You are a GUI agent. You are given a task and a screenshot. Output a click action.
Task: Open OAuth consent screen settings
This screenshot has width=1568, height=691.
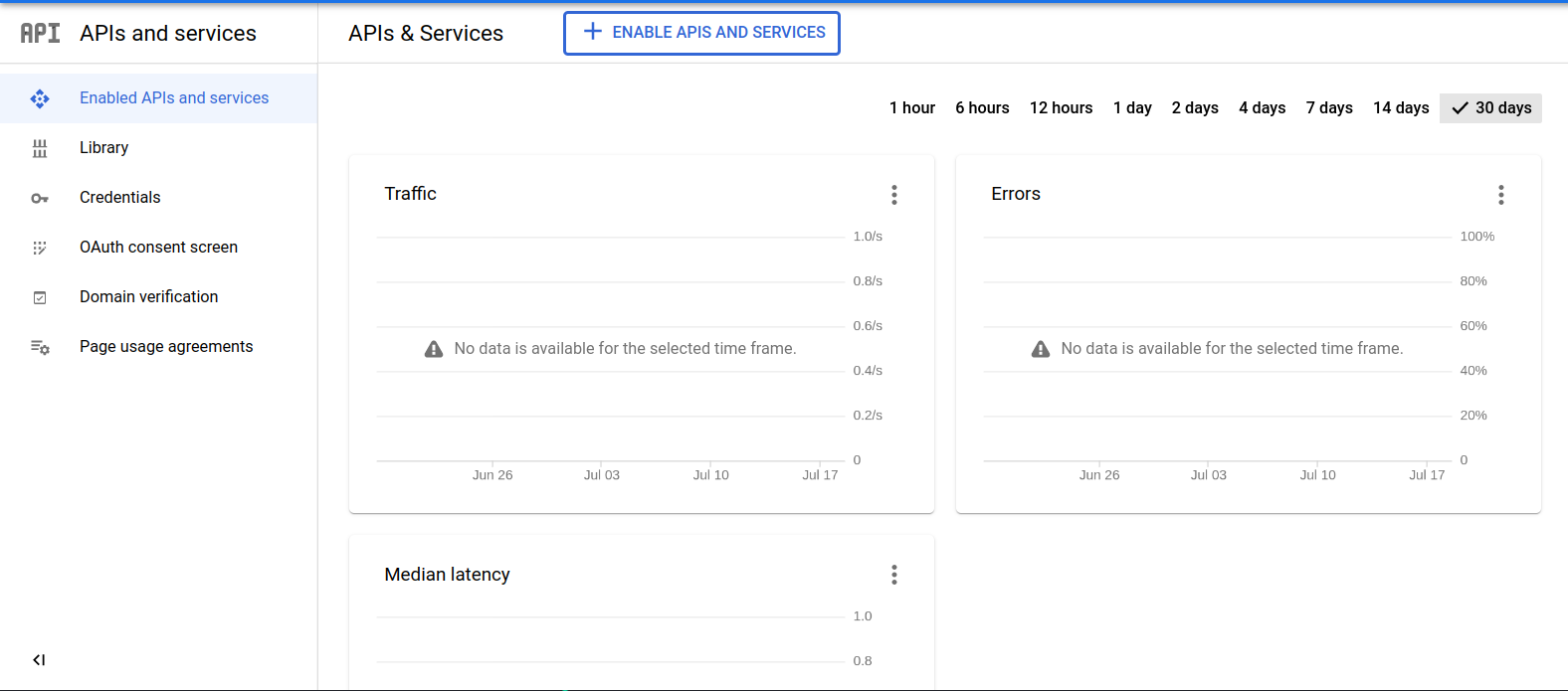click(x=159, y=248)
